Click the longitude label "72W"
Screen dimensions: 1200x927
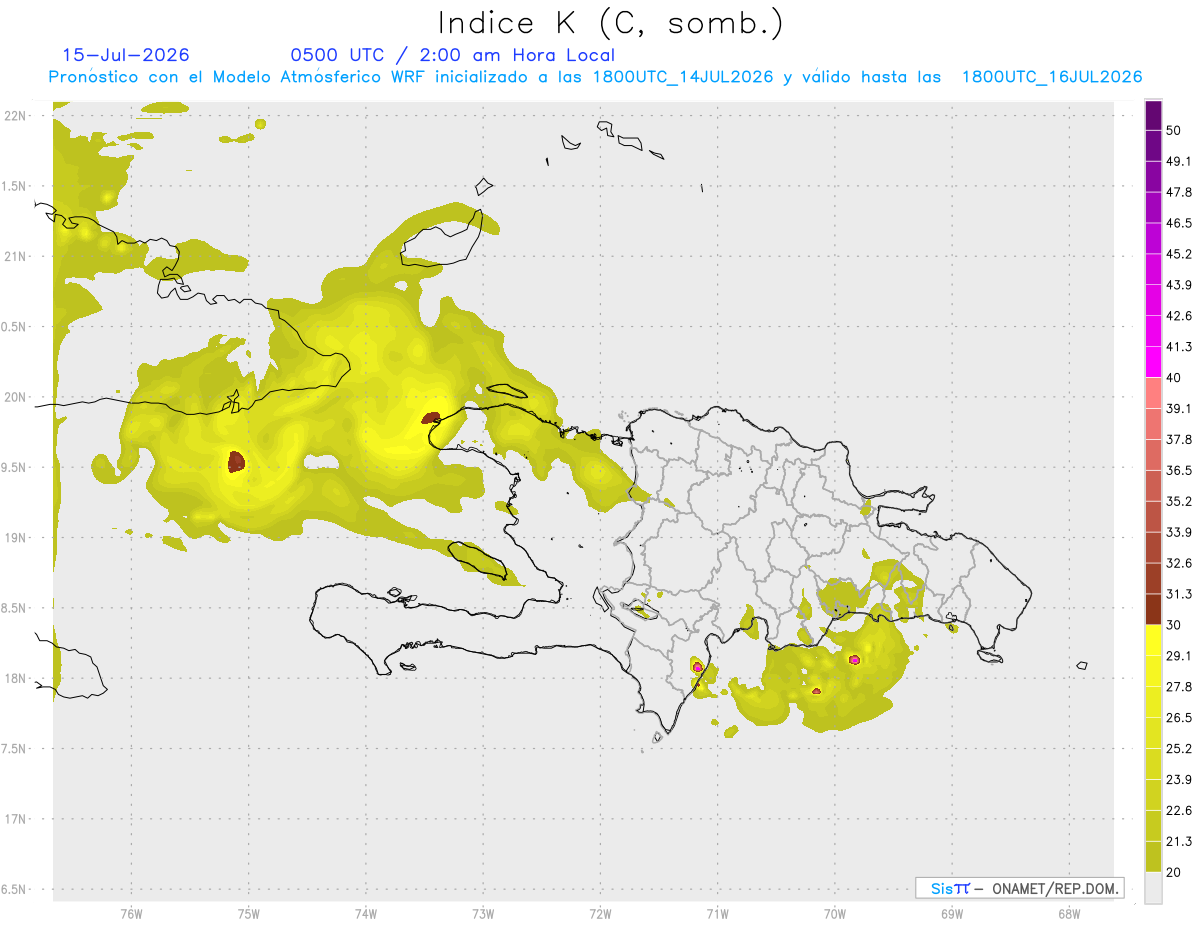coord(600,914)
